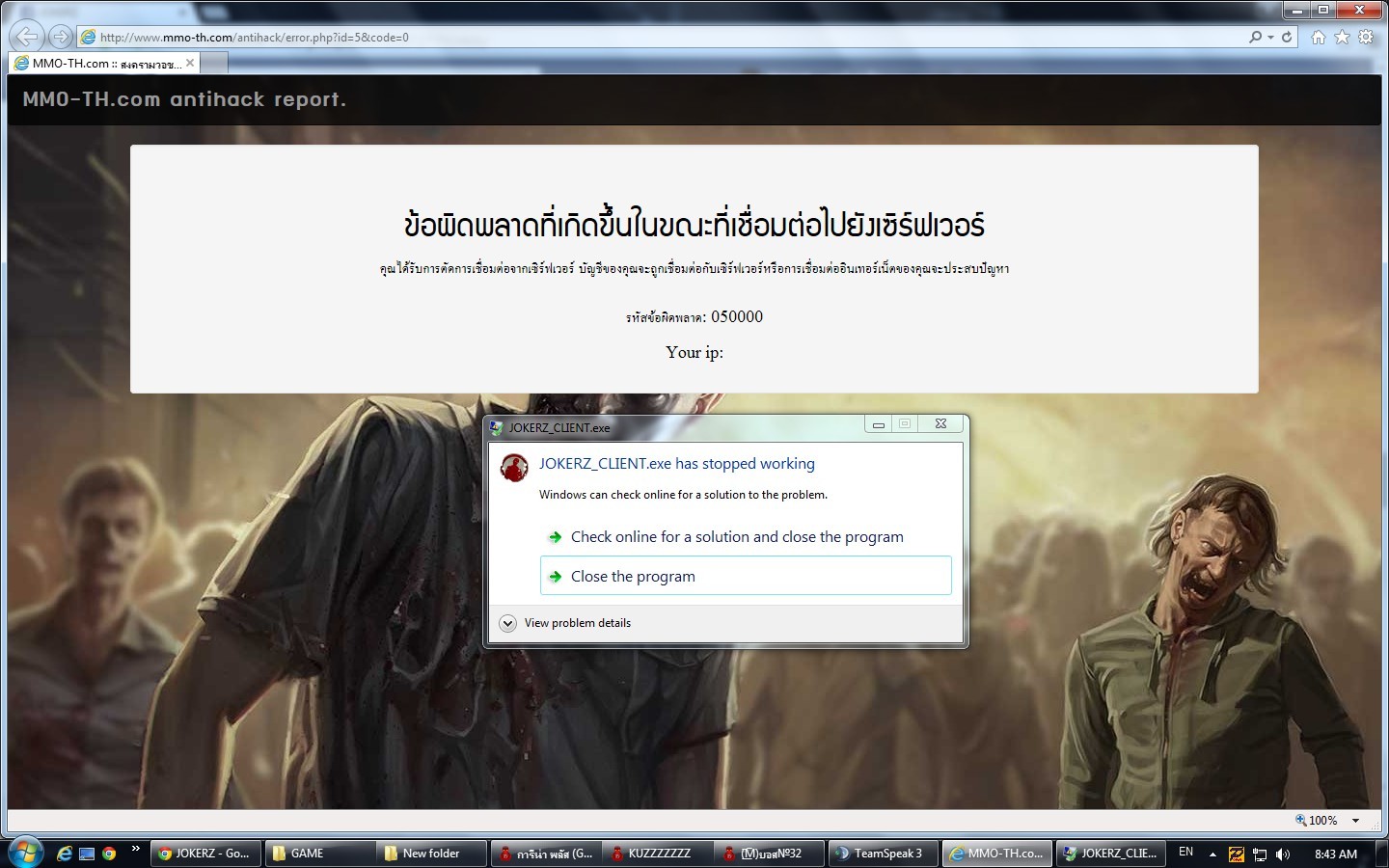Go forward with the browser Forward arrow
The height and width of the screenshot is (868, 1389).
pyautogui.click(x=61, y=37)
